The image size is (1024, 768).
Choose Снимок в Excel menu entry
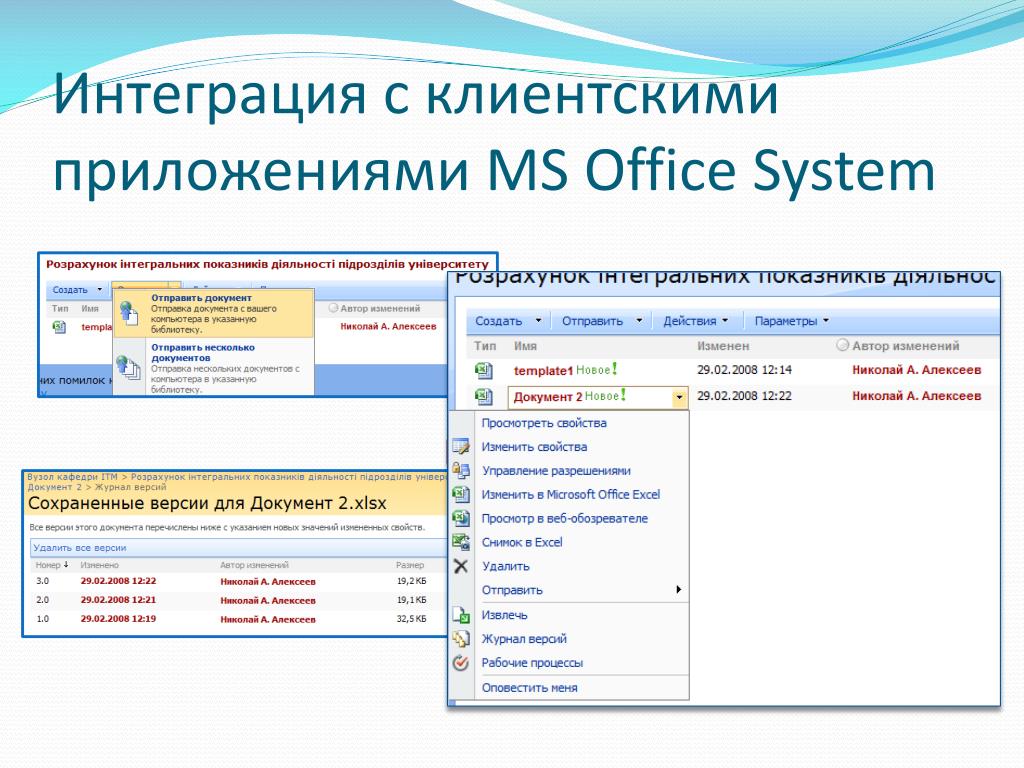[x=522, y=542]
